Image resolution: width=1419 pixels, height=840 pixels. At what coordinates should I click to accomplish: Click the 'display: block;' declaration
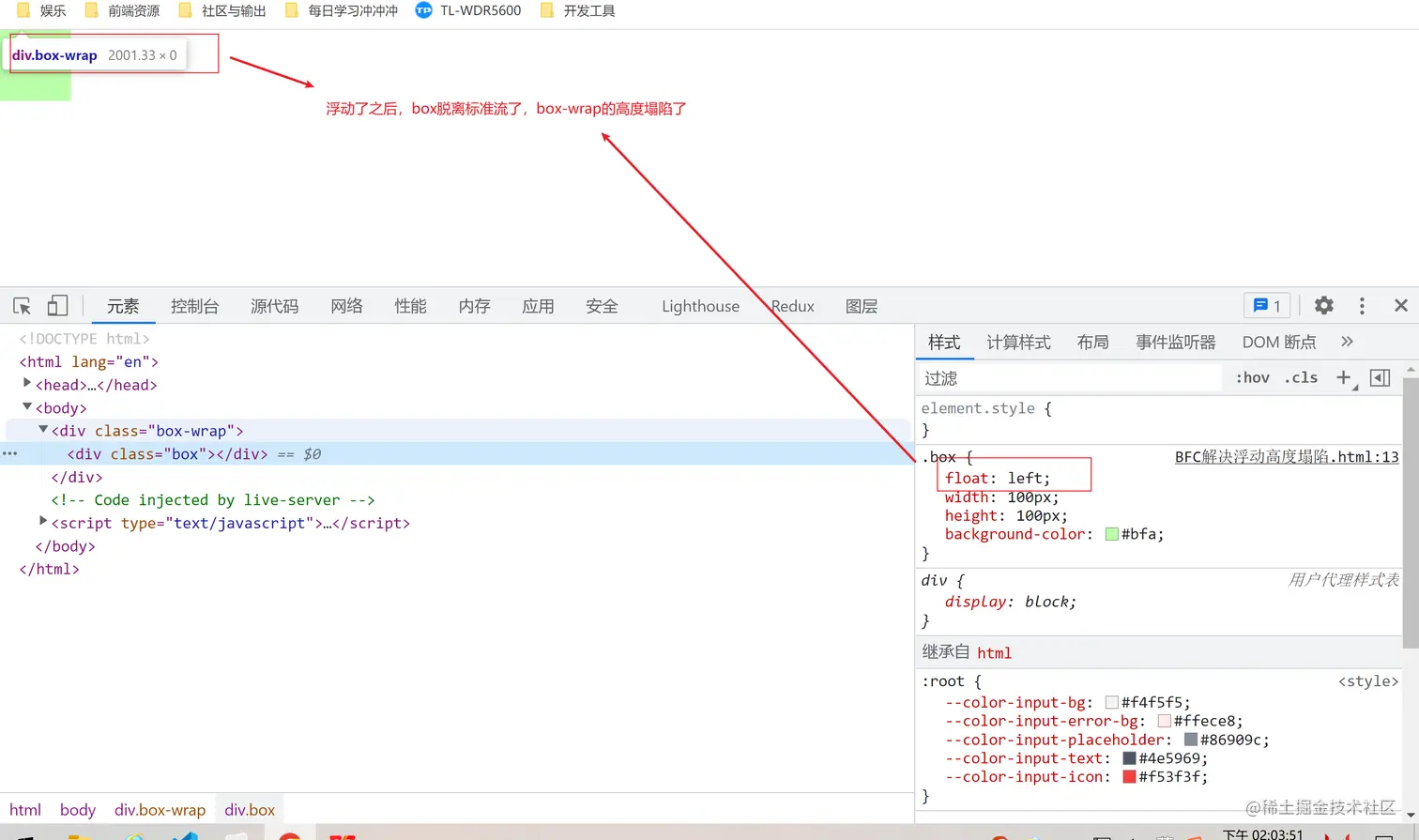pyautogui.click(x=1011, y=602)
